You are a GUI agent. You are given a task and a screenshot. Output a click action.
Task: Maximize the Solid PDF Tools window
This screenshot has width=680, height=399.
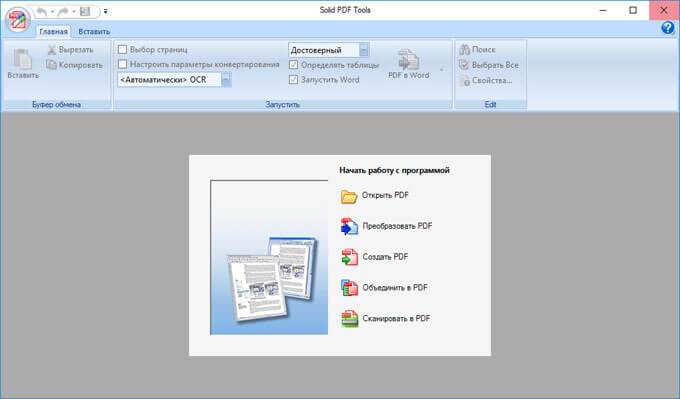click(633, 10)
